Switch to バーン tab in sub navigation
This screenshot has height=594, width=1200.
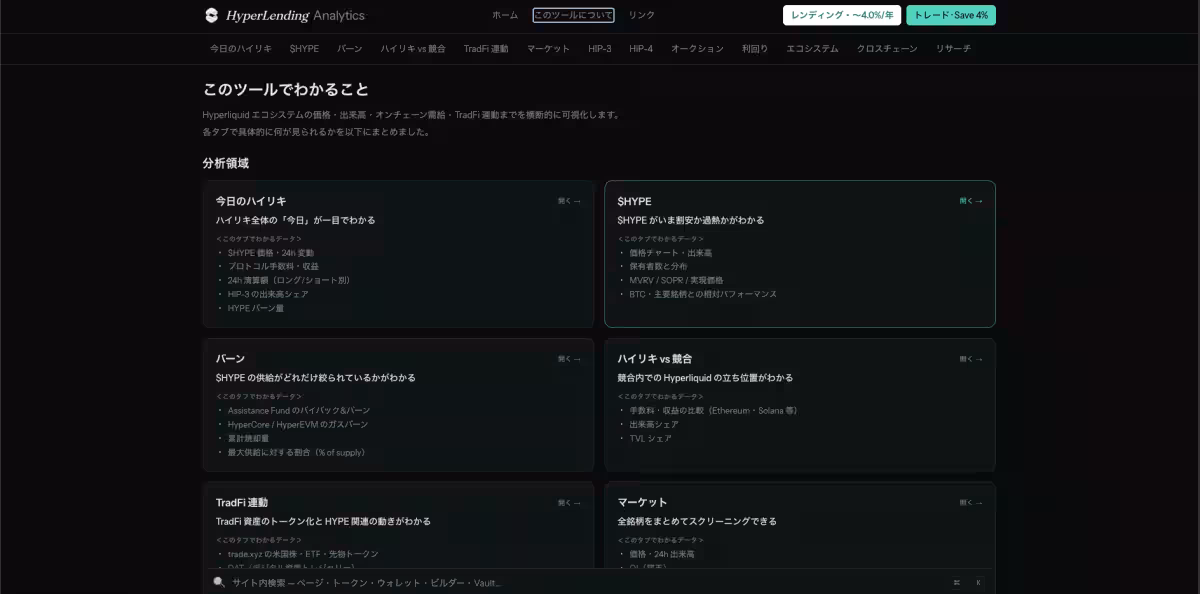(350, 48)
